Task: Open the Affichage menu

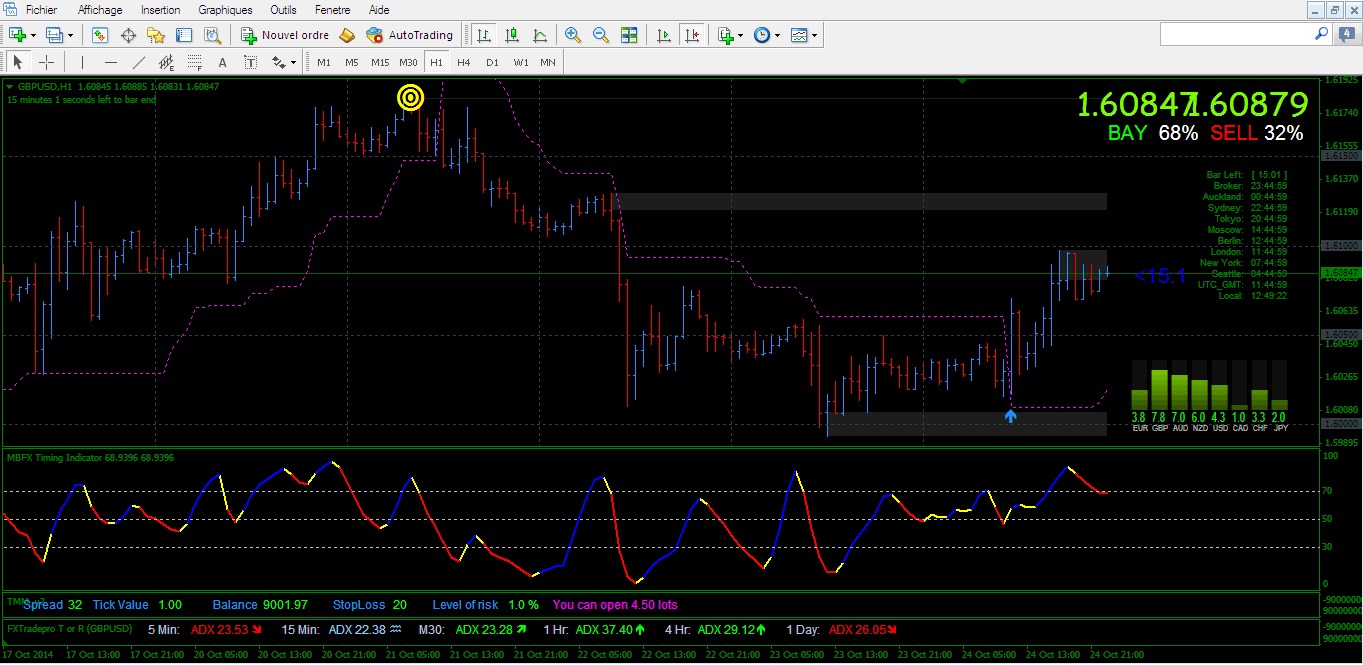Action: 100,9
